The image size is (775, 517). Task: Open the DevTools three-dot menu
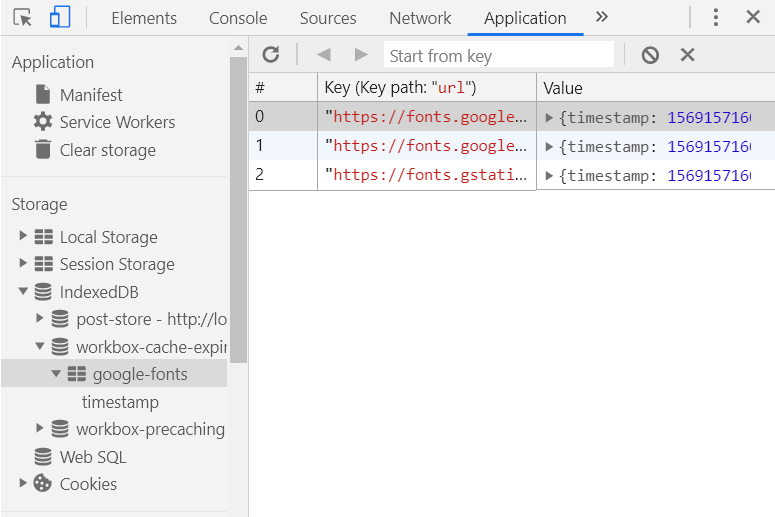(716, 17)
